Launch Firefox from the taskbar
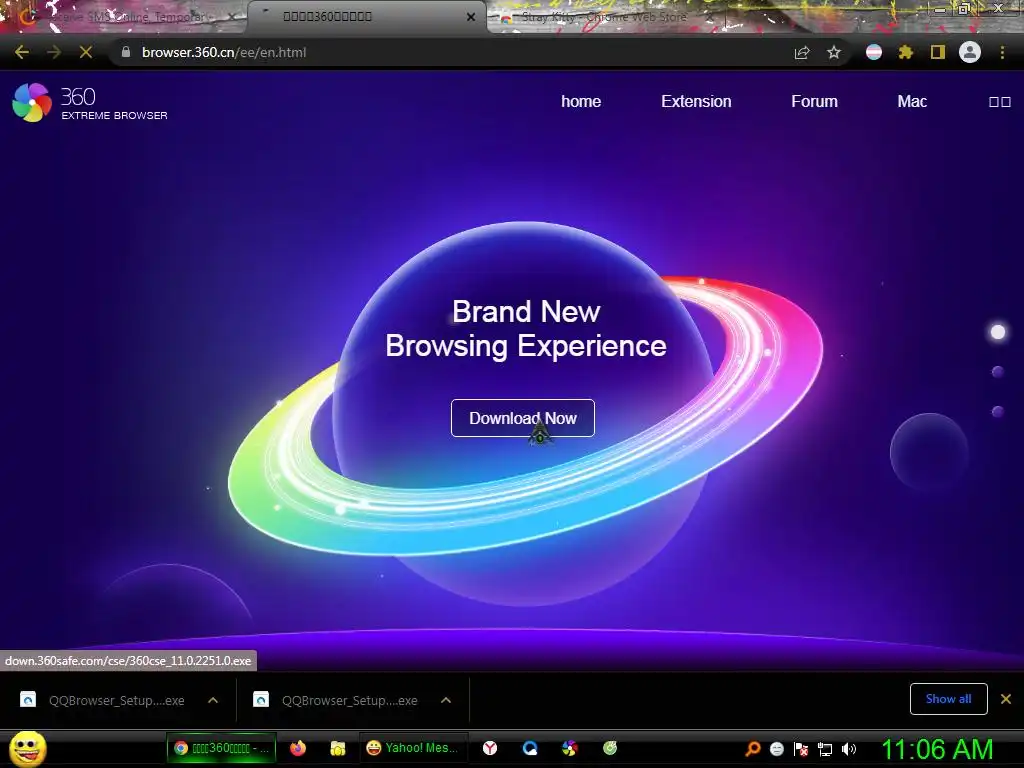Image resolution: width=1024 pixels, height=768 pixels. (298, 748)
